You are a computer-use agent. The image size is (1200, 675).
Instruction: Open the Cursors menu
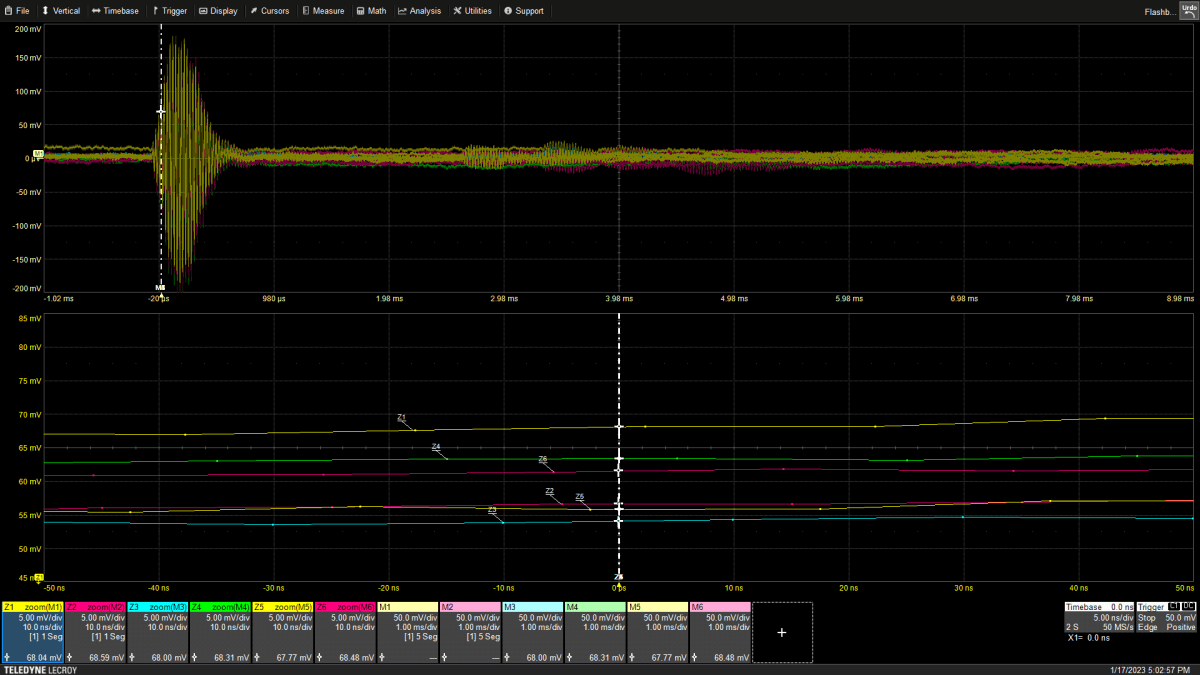[269, 11]
